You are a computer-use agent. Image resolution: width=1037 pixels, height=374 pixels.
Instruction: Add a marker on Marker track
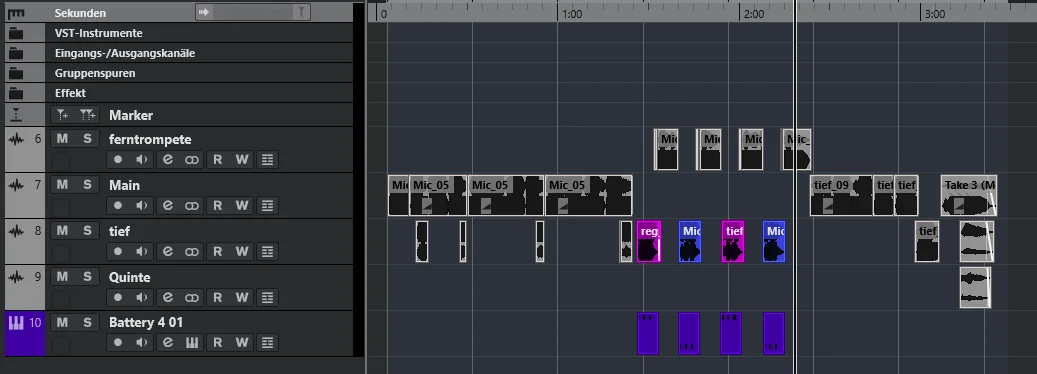point(62,115)
